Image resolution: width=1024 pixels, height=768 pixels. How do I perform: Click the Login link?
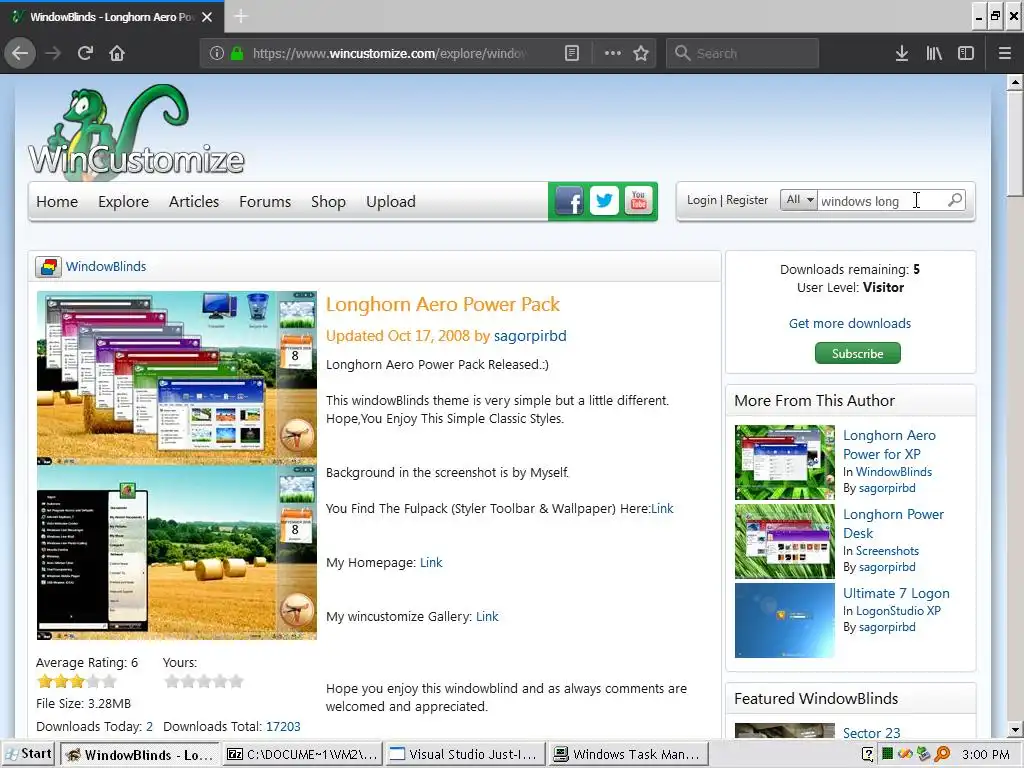[x=701, y=200]
